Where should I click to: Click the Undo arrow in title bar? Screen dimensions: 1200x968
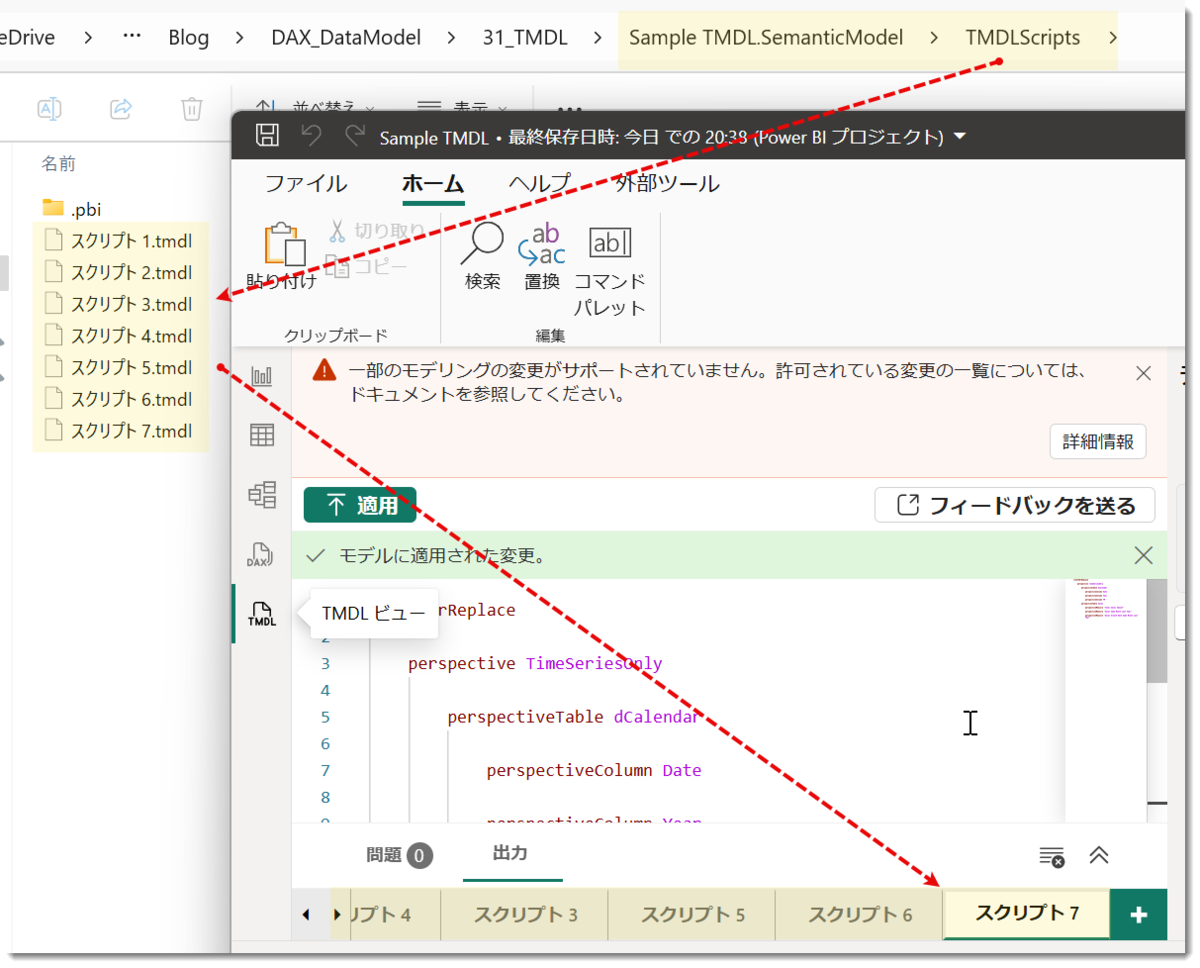(311, 136)
